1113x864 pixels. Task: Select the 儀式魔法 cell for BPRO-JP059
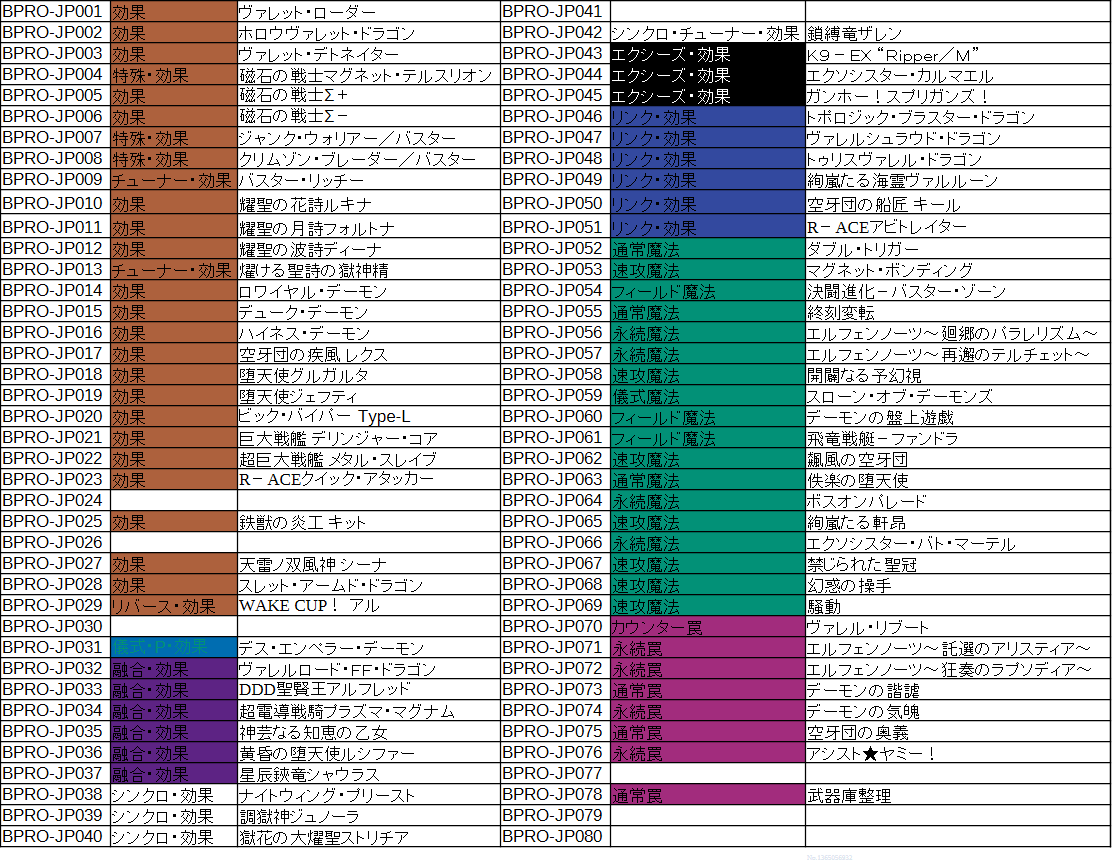point(707,395)
